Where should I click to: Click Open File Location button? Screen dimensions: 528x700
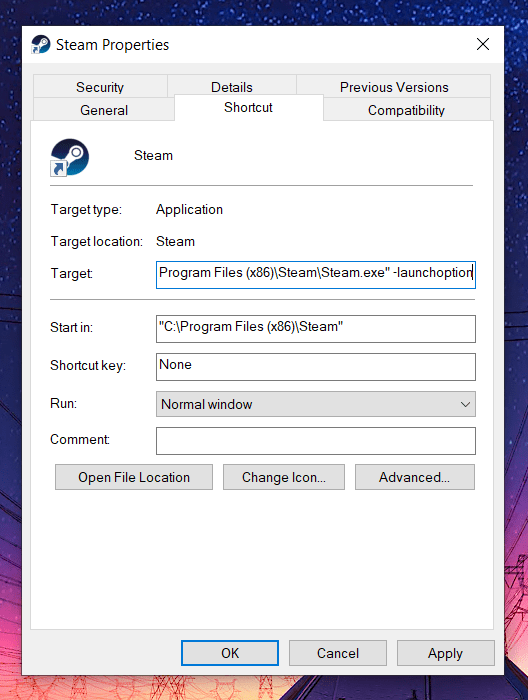click(134, 477)
